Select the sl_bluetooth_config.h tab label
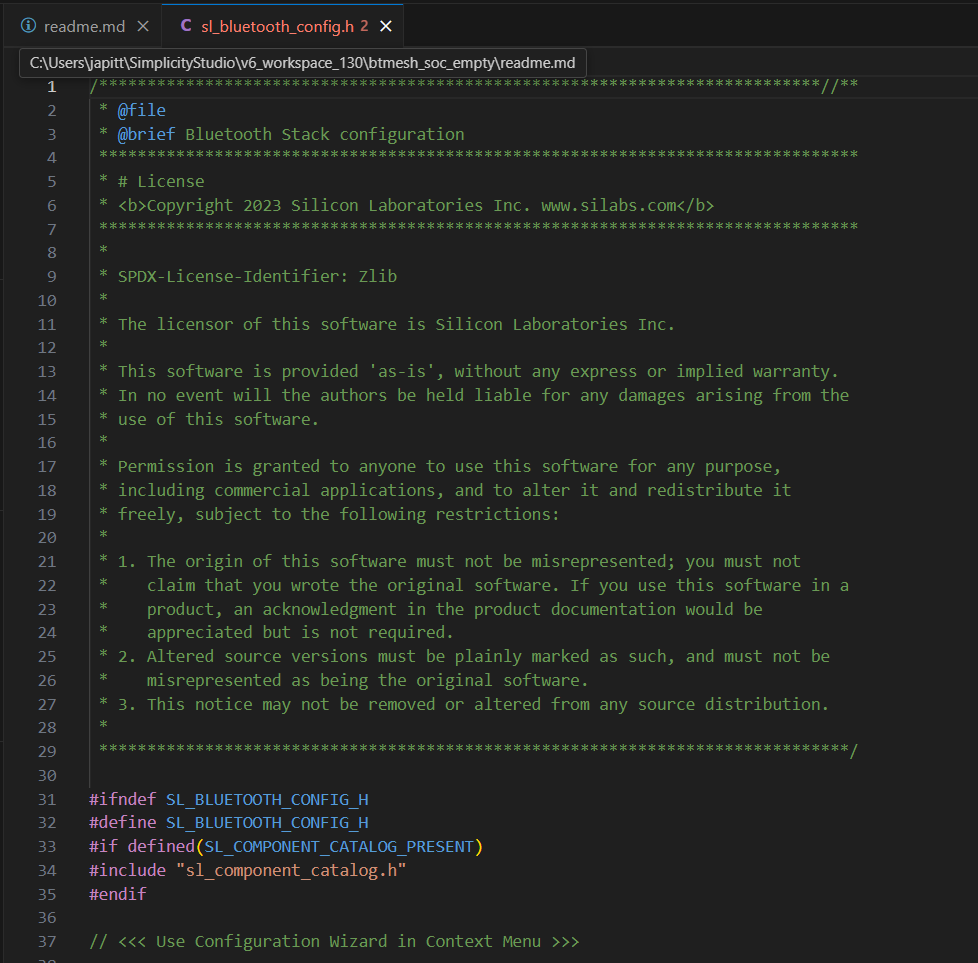 pyautogui.click(x=277, y=26)
